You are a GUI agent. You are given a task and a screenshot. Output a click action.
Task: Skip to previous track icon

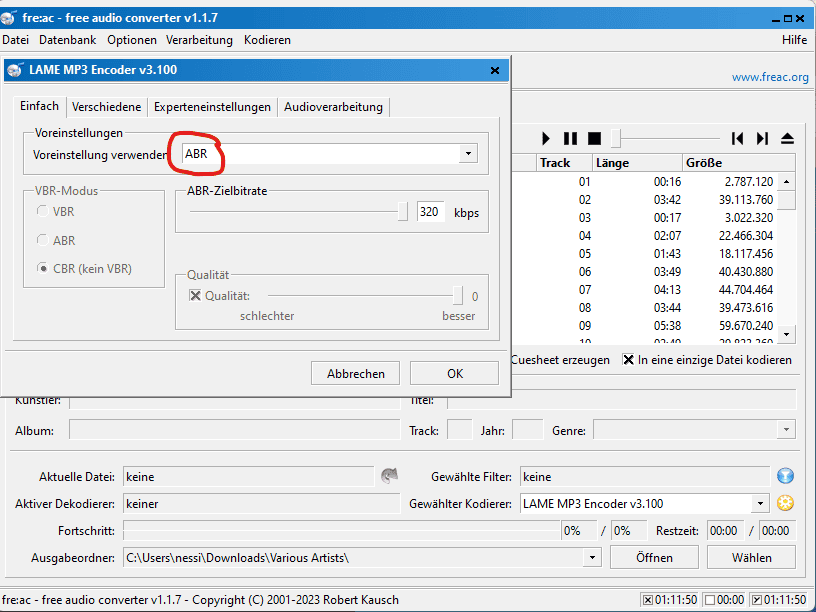tap(738, 138)
